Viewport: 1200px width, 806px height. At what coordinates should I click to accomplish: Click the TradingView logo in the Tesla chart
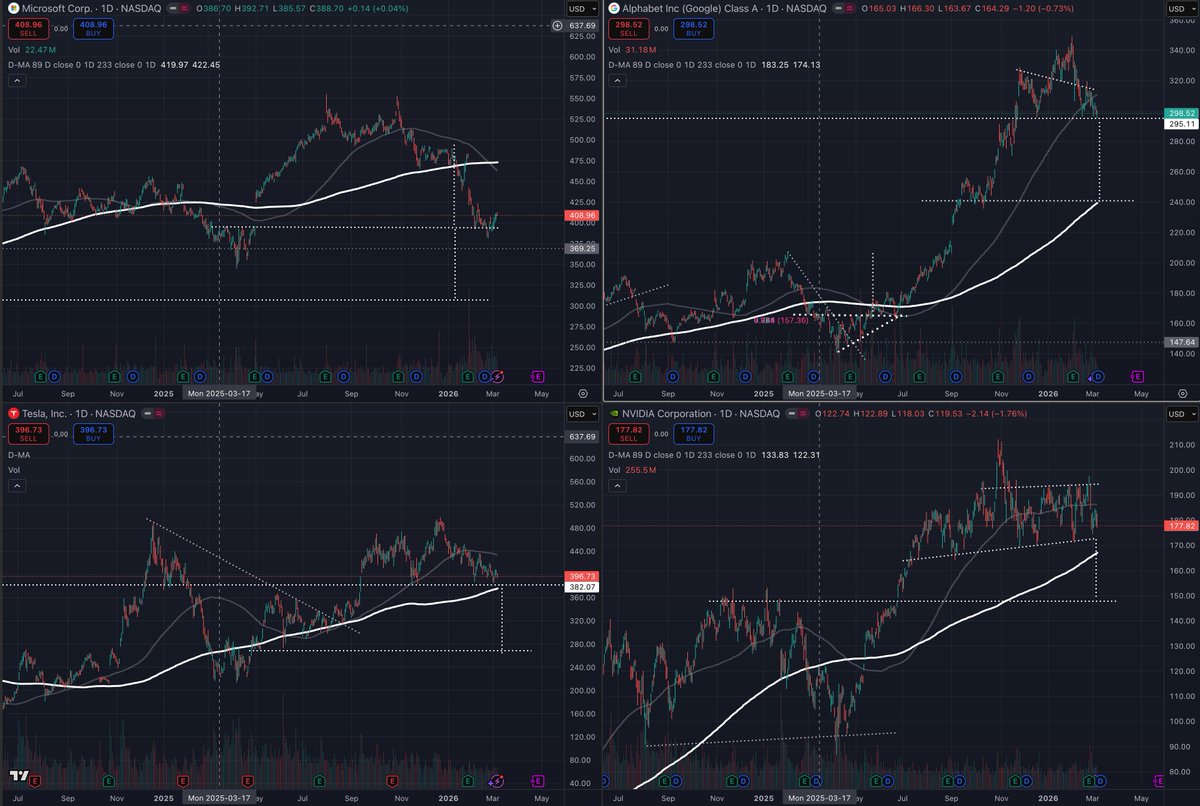pos(19,776)
